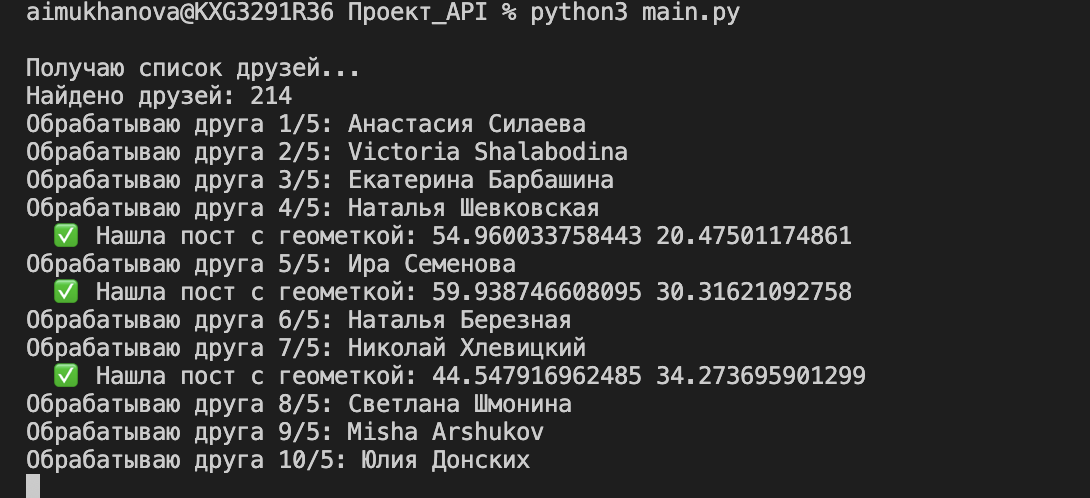Click the name "Екатерина Барбашина"
Viewport: 1090px width, 498px height.
pyautogui.click(x=481, y=180)
